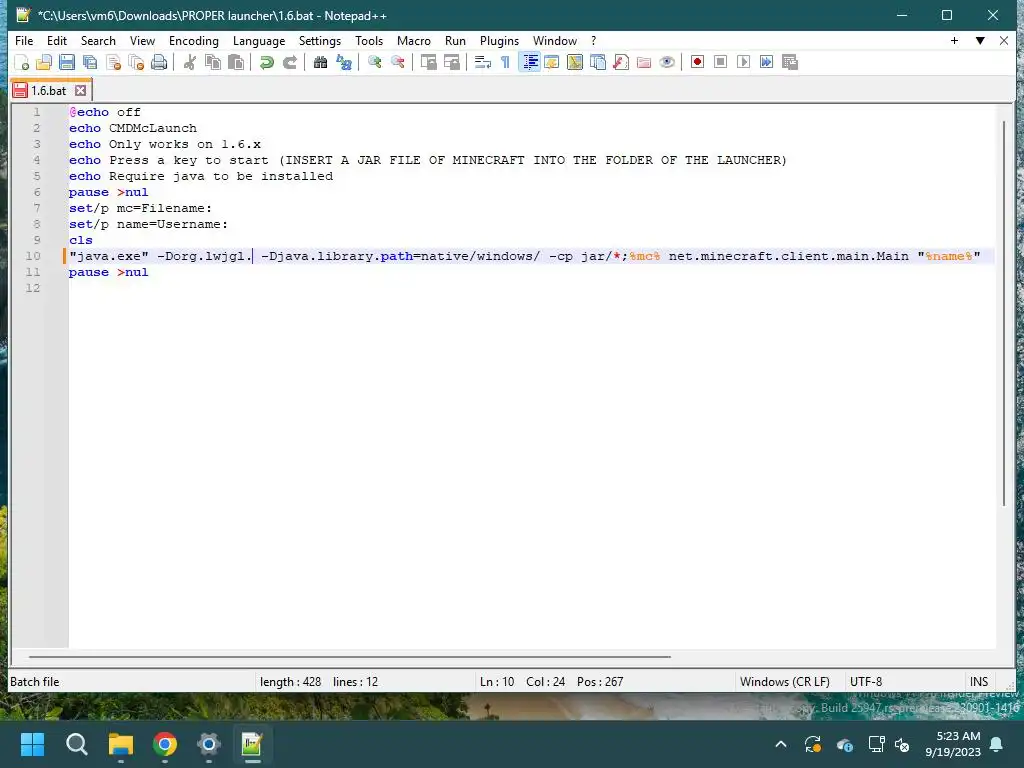The image size is (1024, 768).
Task: Click the Zoom Out magnifier icon
Action: pos(397,62)
